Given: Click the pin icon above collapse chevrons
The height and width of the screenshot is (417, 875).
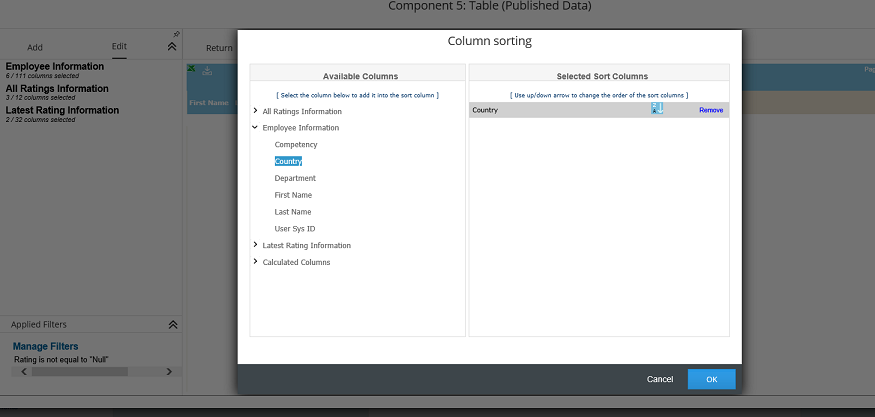Looking at the screenshot, I should pyautogui.click(x=176, y=35).
